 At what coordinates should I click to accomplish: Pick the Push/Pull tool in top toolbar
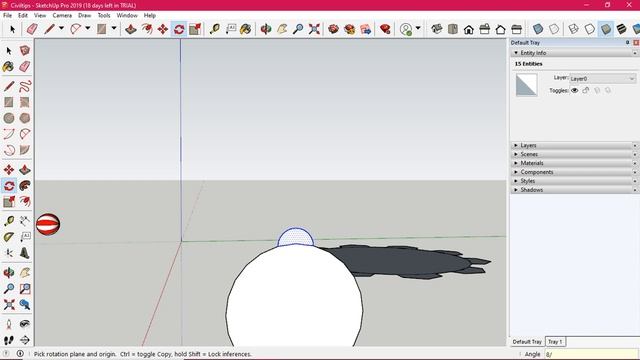(x=131, y=29)
